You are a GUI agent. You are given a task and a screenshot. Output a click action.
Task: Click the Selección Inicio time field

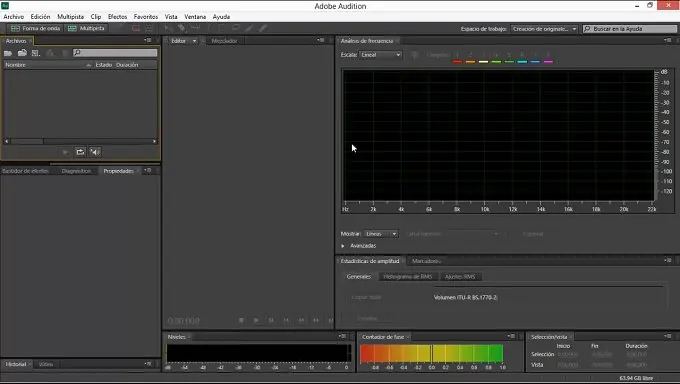(568, 354)
